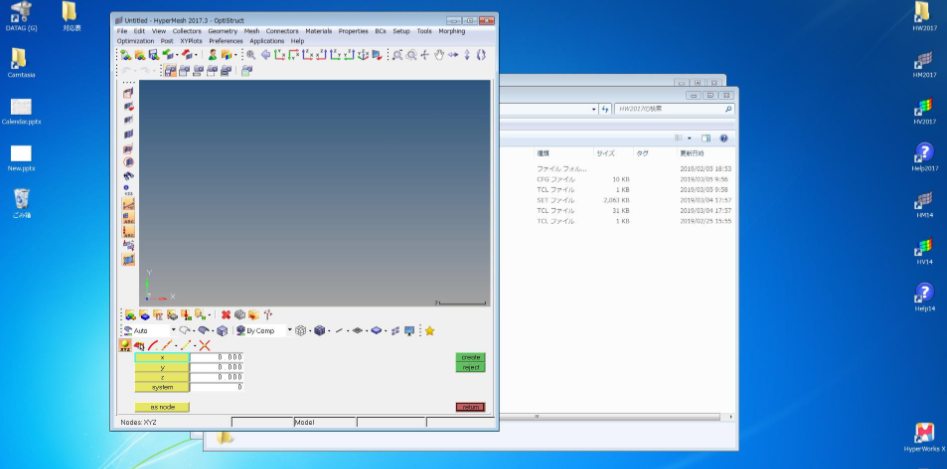
Task: Open the Connectors menu
Action: click(x=282, y=31)
